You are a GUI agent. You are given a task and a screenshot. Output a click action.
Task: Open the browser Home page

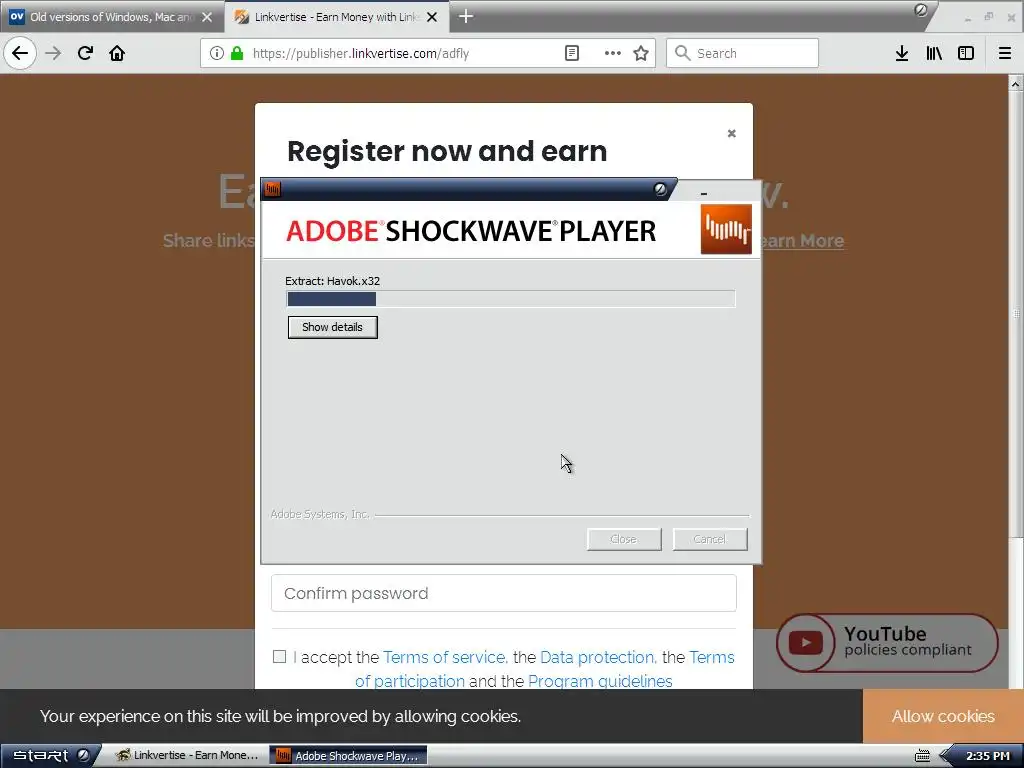[x=117, y=53]
